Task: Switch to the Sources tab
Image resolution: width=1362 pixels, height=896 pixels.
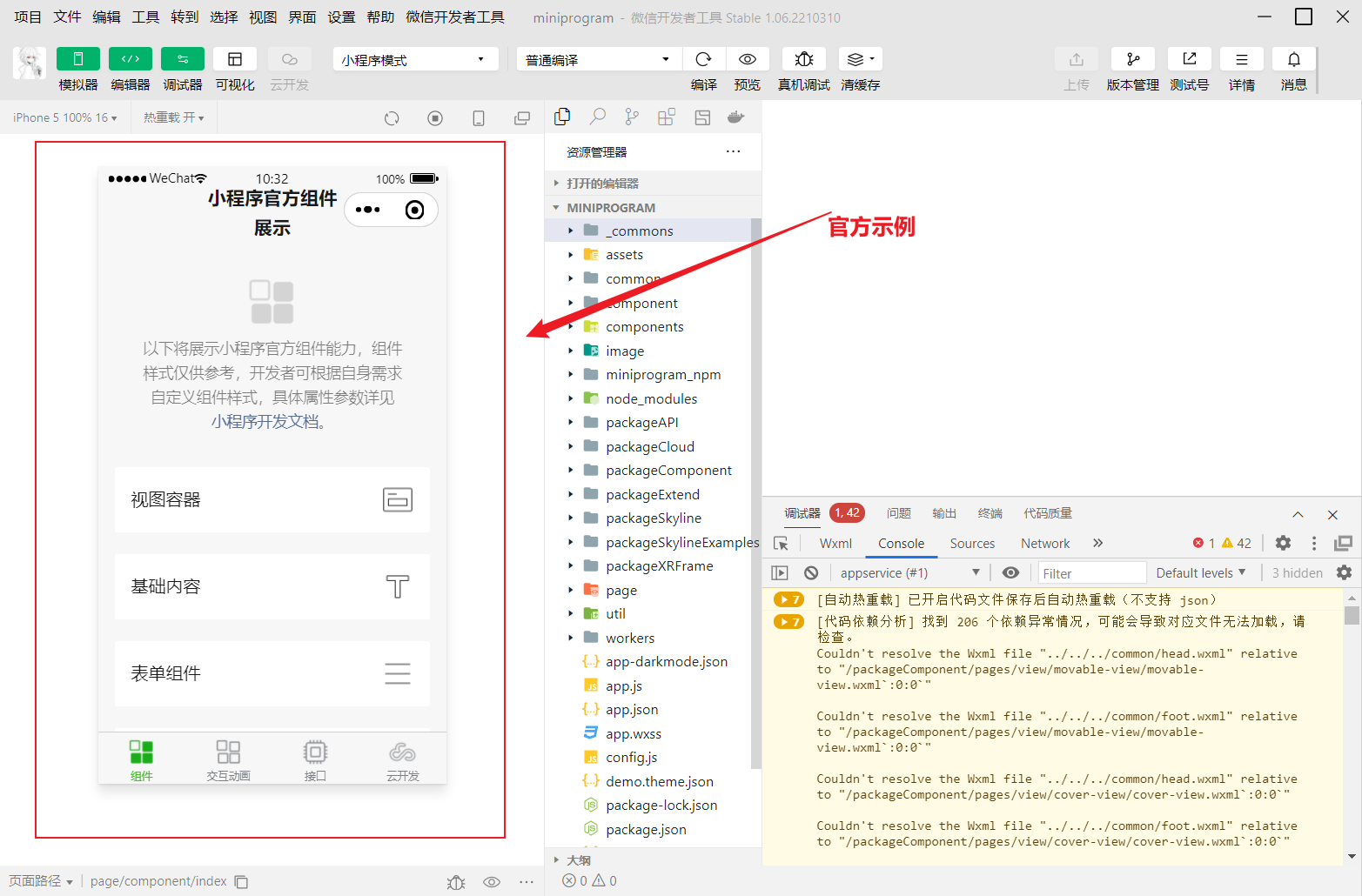Action: pos(972,544)
